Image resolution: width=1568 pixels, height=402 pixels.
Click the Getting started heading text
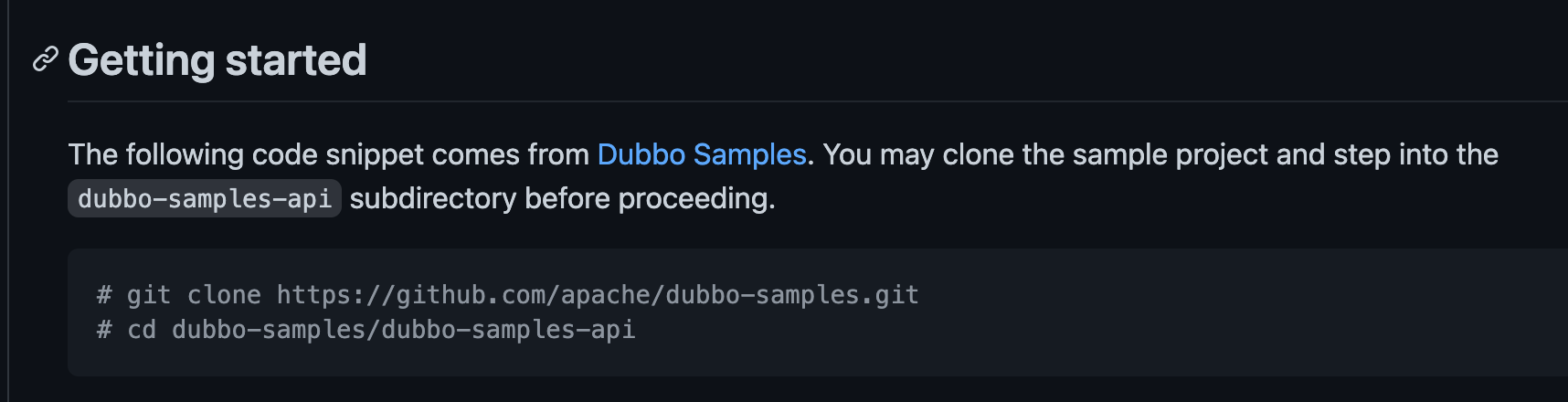pos(217,60)
